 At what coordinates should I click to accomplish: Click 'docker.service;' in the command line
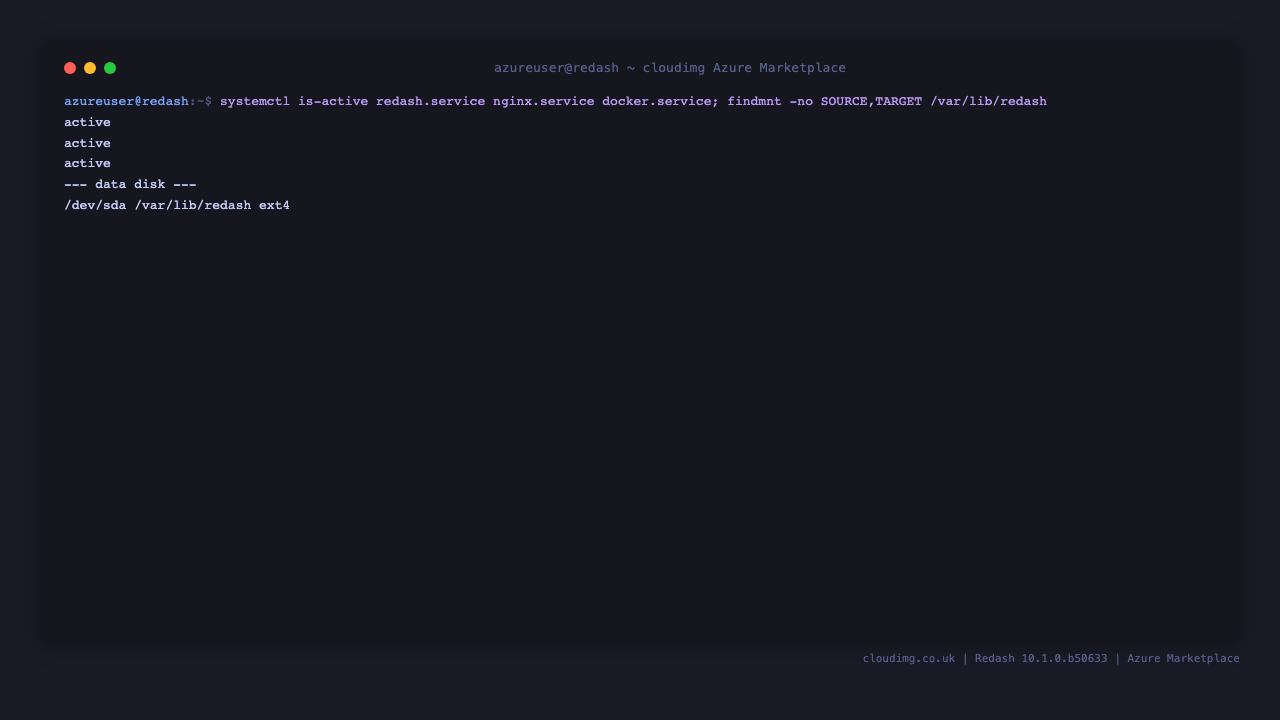(x=660, y=101)
